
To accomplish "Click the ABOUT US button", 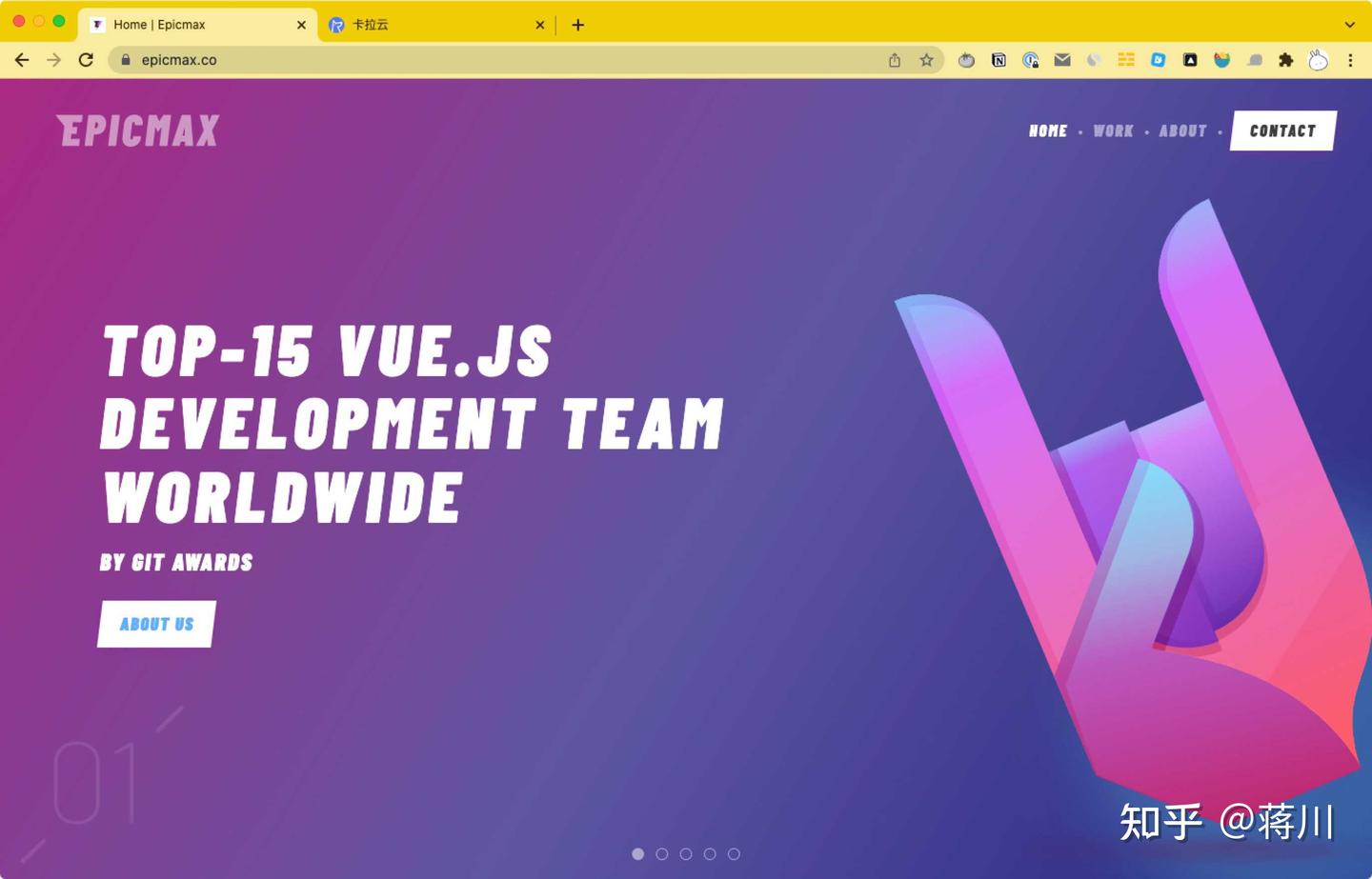I will [156, 624].
